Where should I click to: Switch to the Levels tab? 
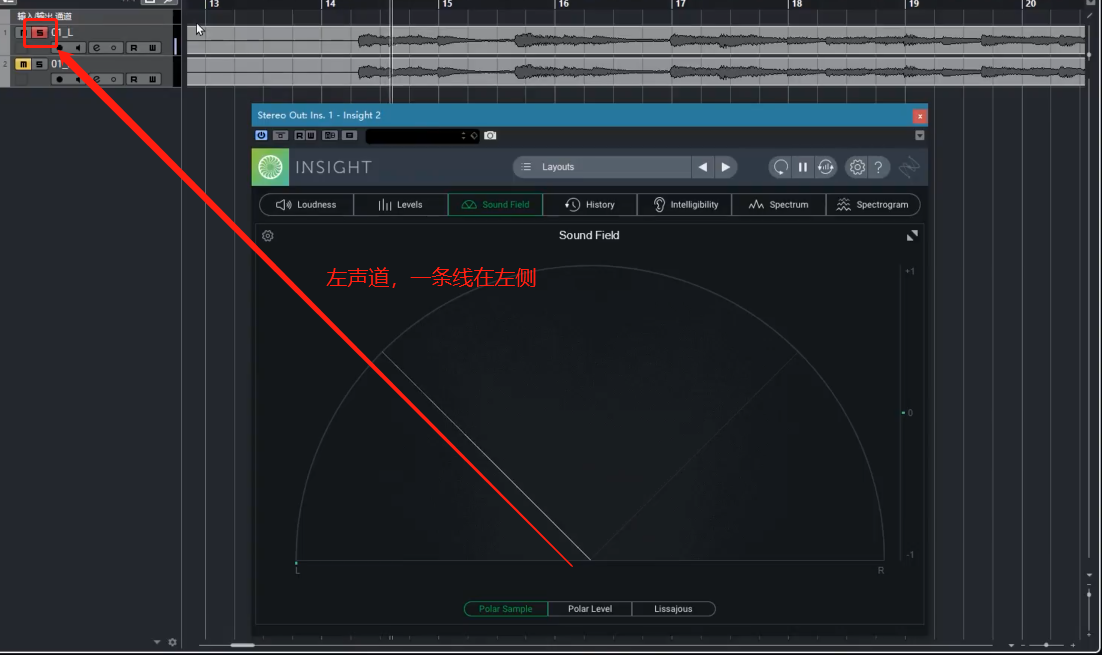coord(401,205)
